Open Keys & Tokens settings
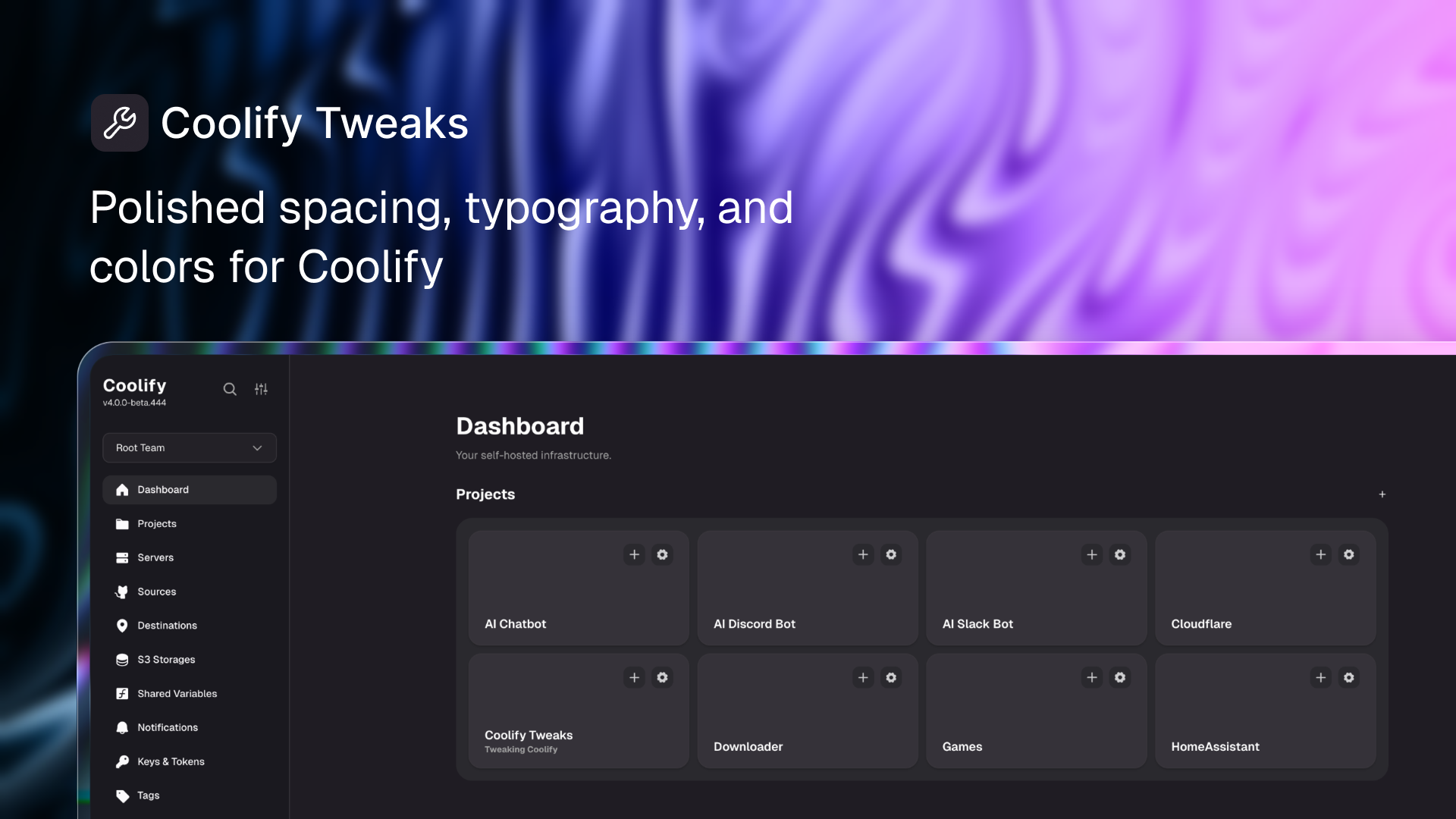Viewport: 1456px width, 819px height. 171,761
